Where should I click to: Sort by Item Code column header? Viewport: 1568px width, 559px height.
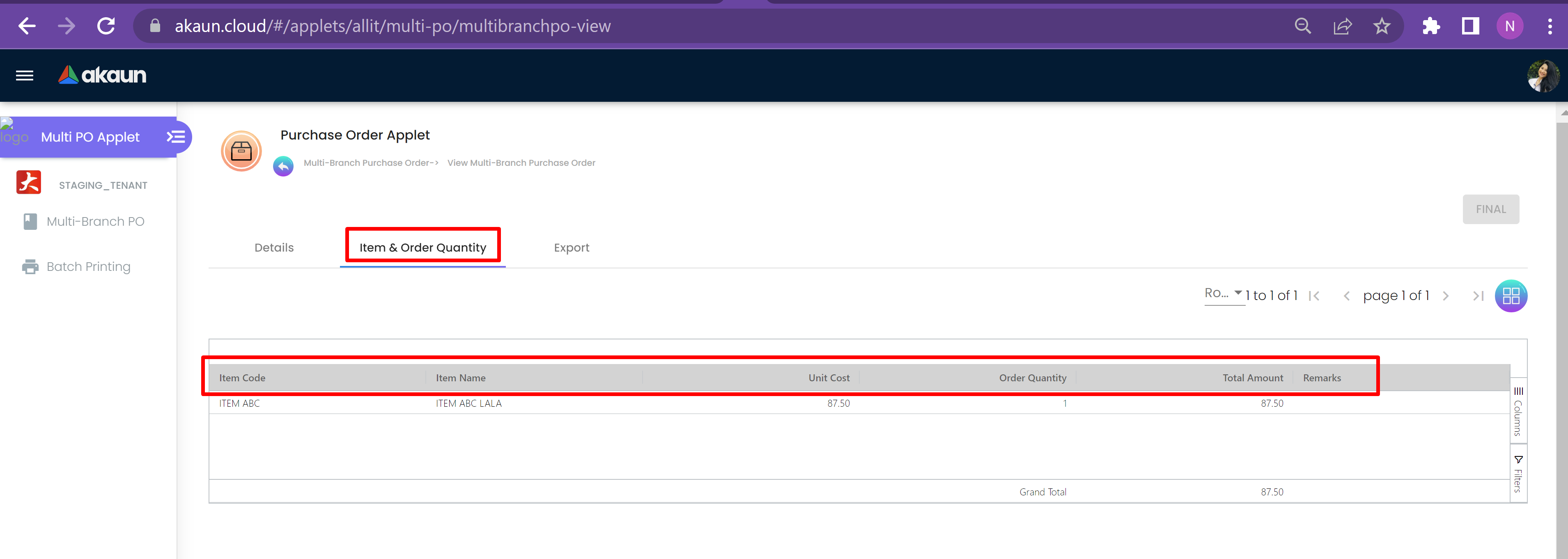[242, 378]
